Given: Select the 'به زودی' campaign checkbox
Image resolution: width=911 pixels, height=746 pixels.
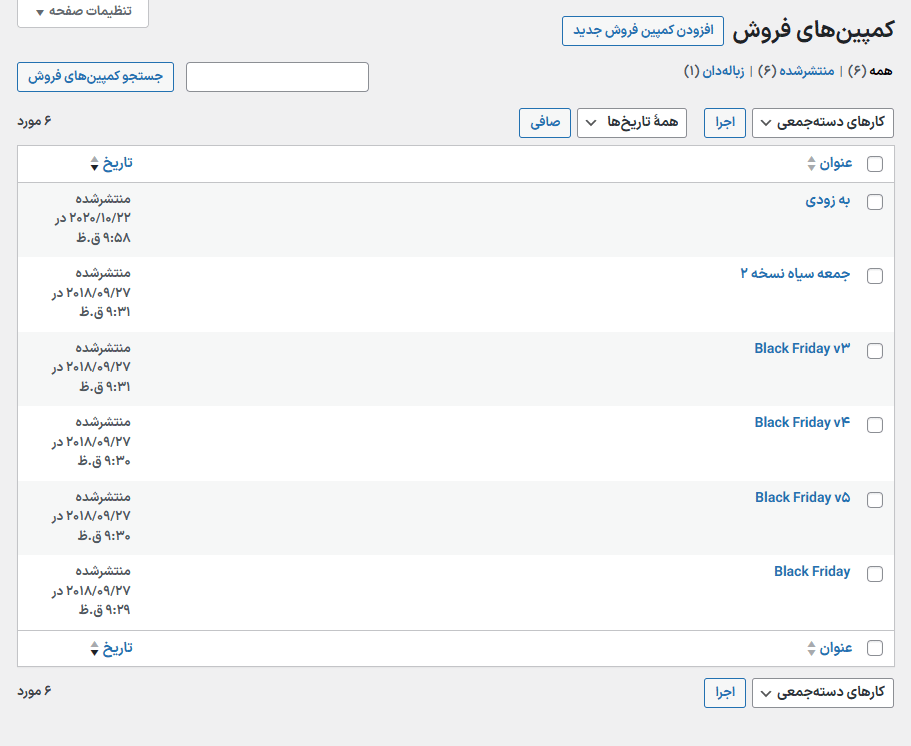Looking at the screenshot, I should (875, 202).
